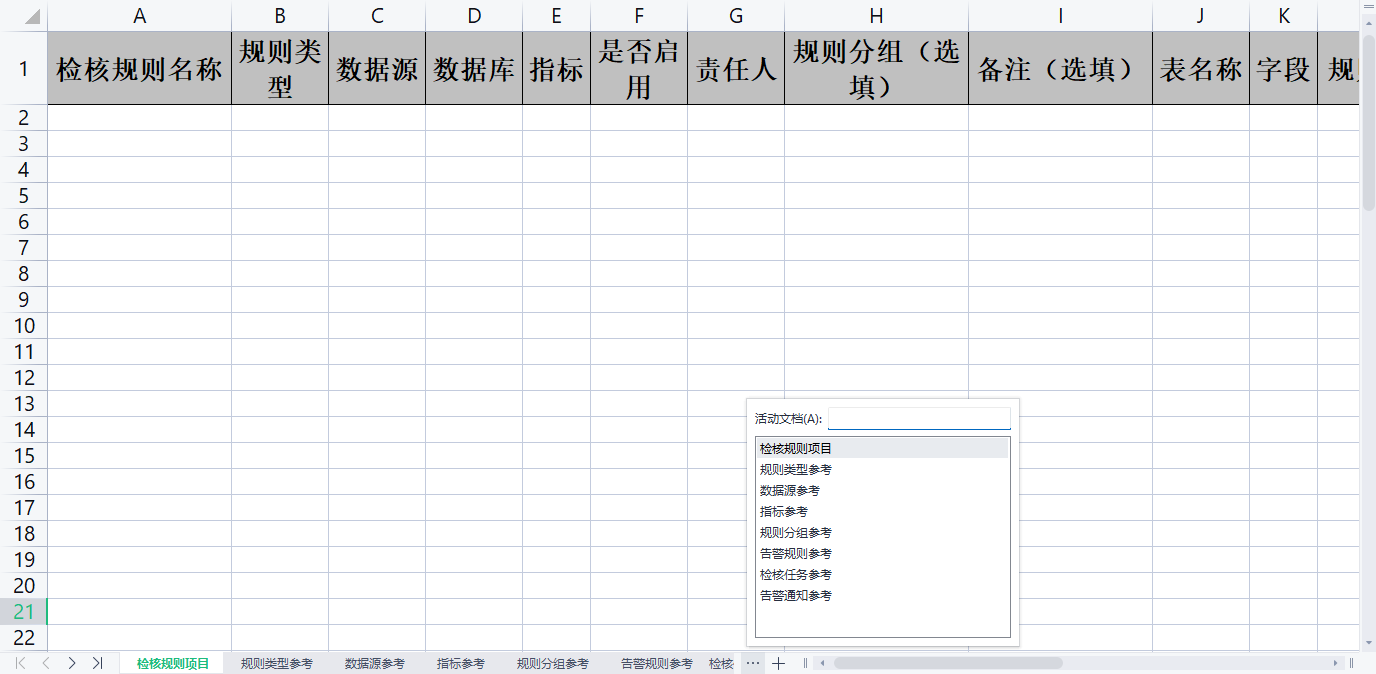Go to the next sheet tab
Screen dimensions: 1376x674
(x=72, y=663)
